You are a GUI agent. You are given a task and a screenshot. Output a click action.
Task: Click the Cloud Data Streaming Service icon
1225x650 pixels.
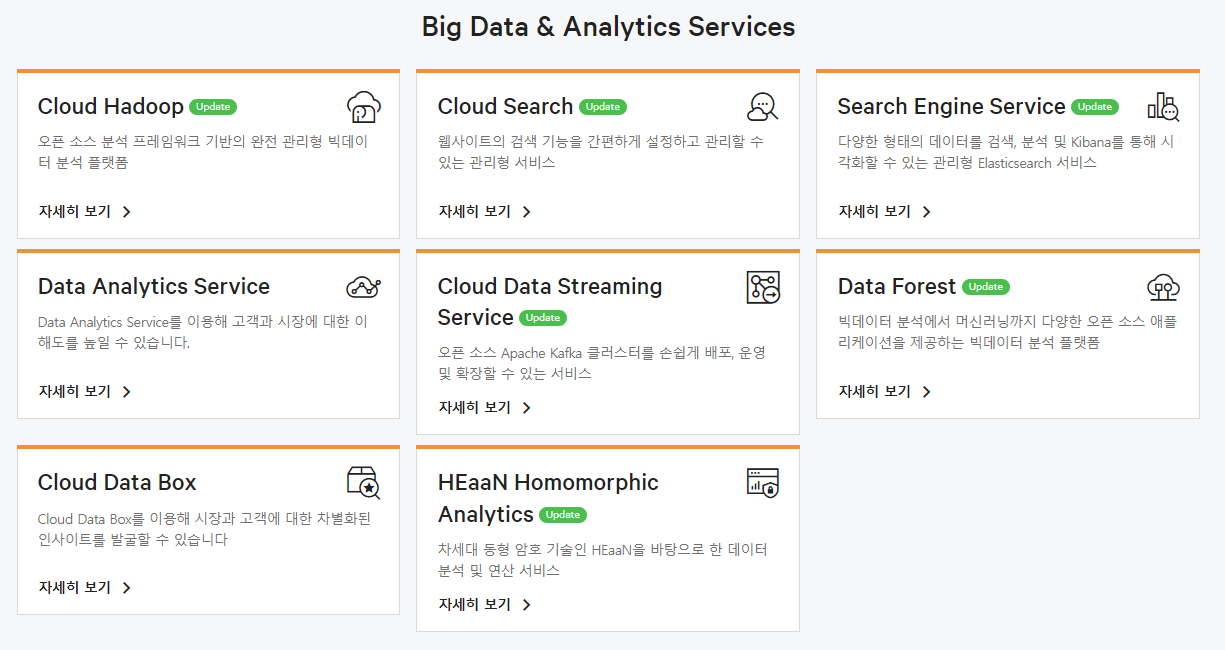(x=763, y=287)
